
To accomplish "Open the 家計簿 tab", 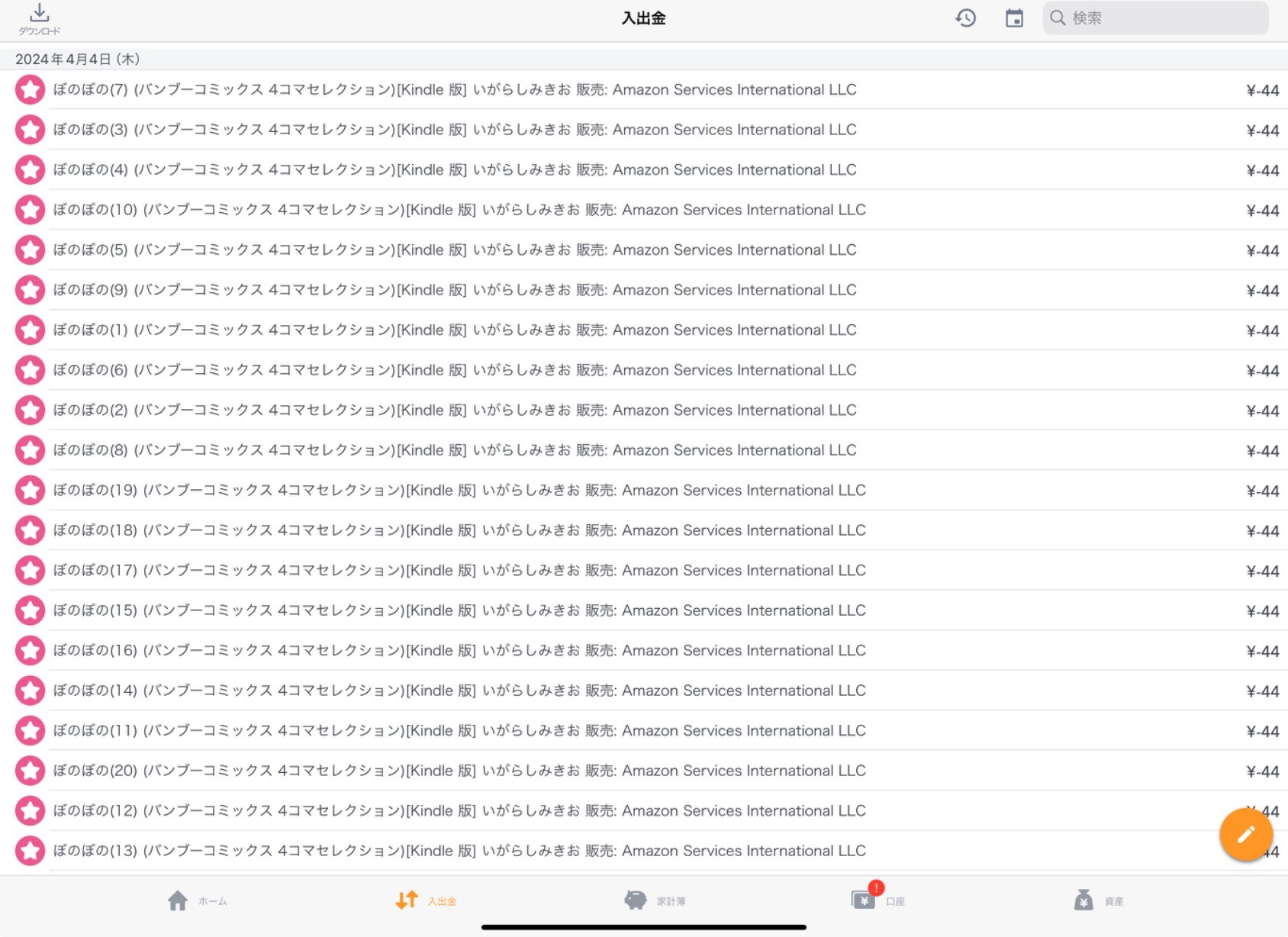I will pos(654,901).
